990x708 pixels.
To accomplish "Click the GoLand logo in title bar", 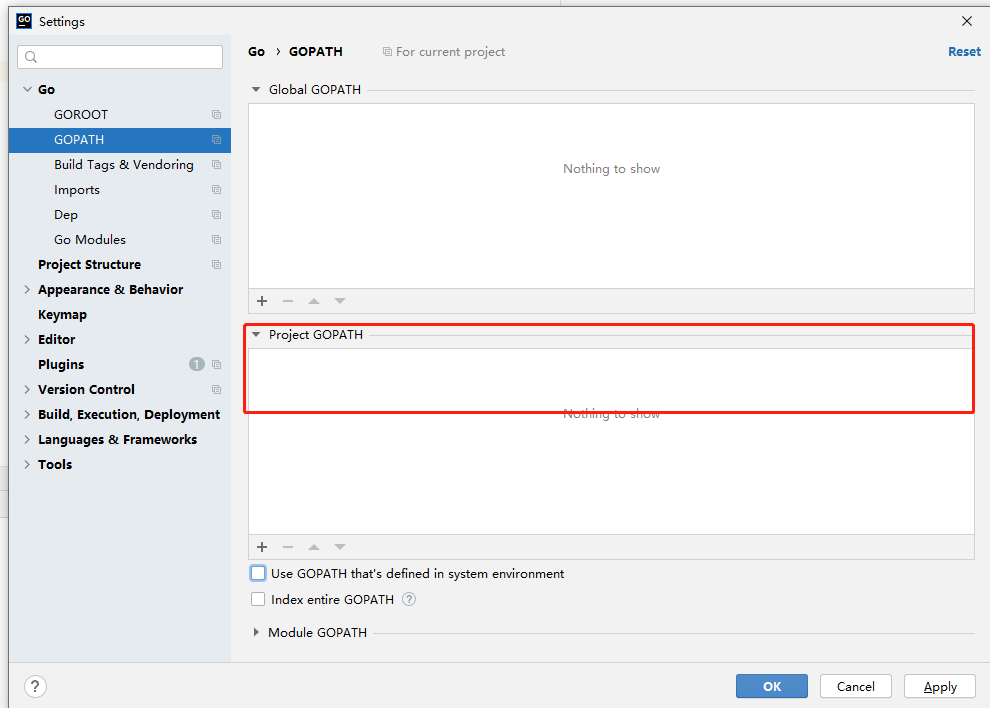I will [x=24, y=21].
